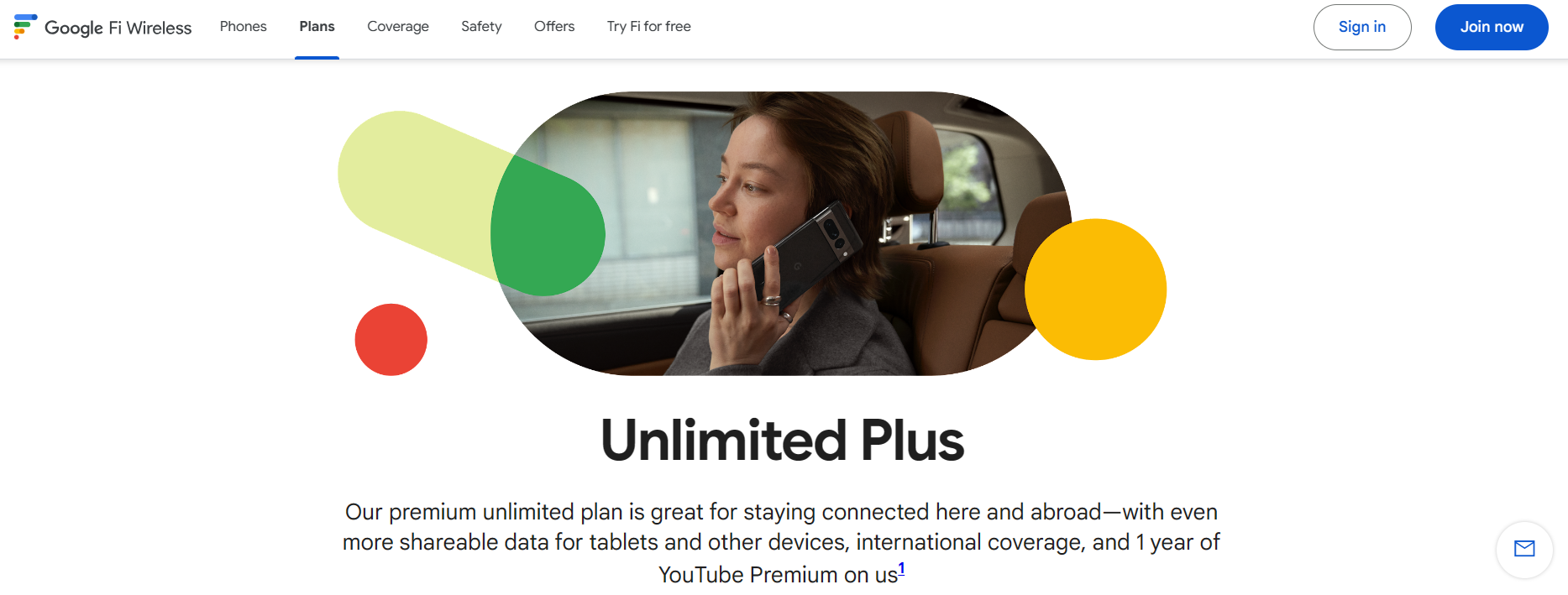
Task: Click the Sign in button
Action: click(x=1362, y=27)
